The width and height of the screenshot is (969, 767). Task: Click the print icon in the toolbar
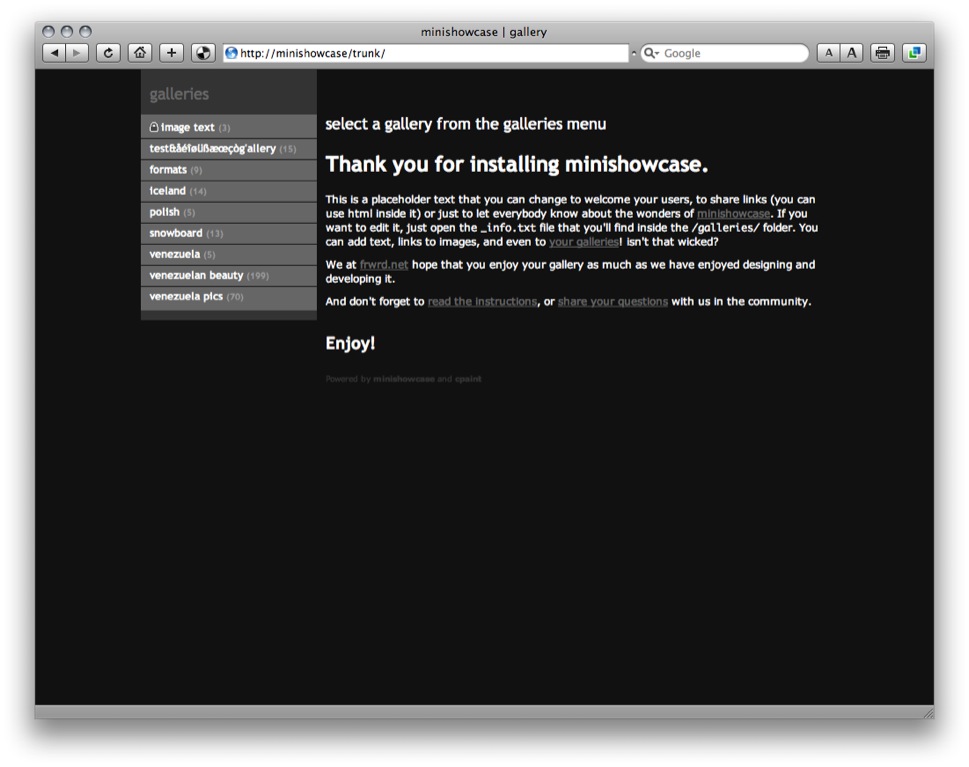(882, 53)
